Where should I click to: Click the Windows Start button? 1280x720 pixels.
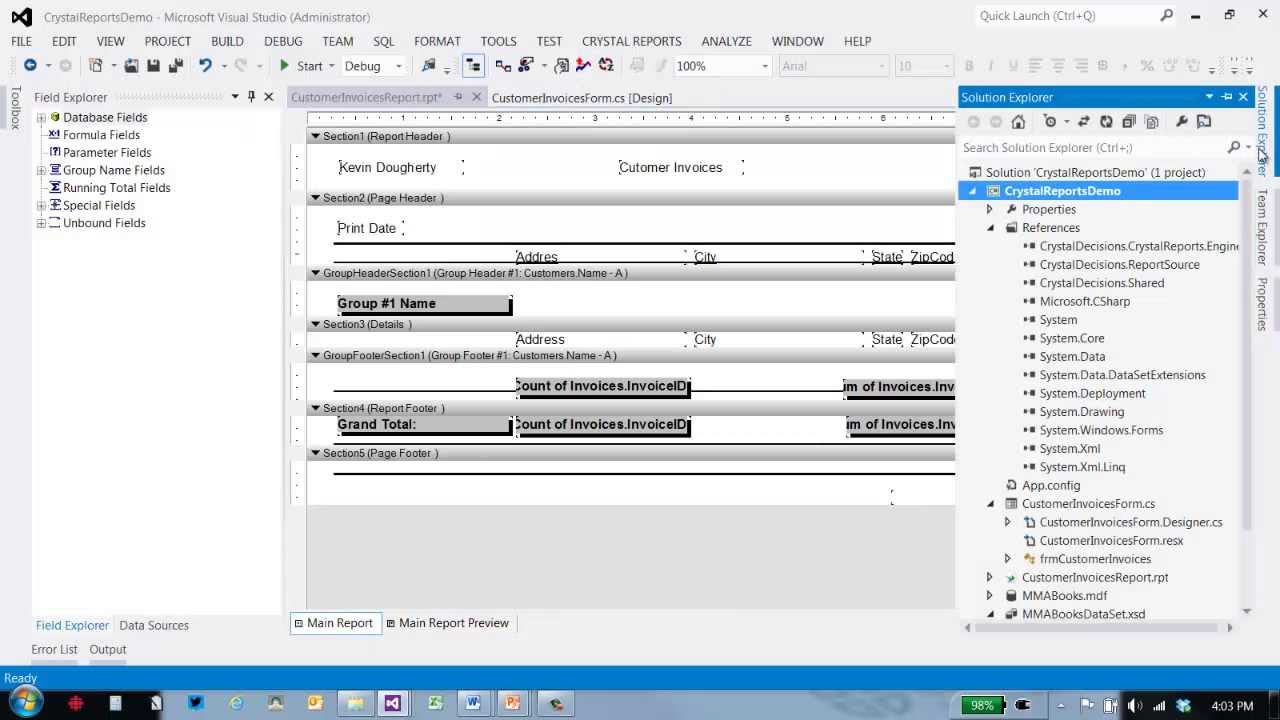click(x=24, y=703)
